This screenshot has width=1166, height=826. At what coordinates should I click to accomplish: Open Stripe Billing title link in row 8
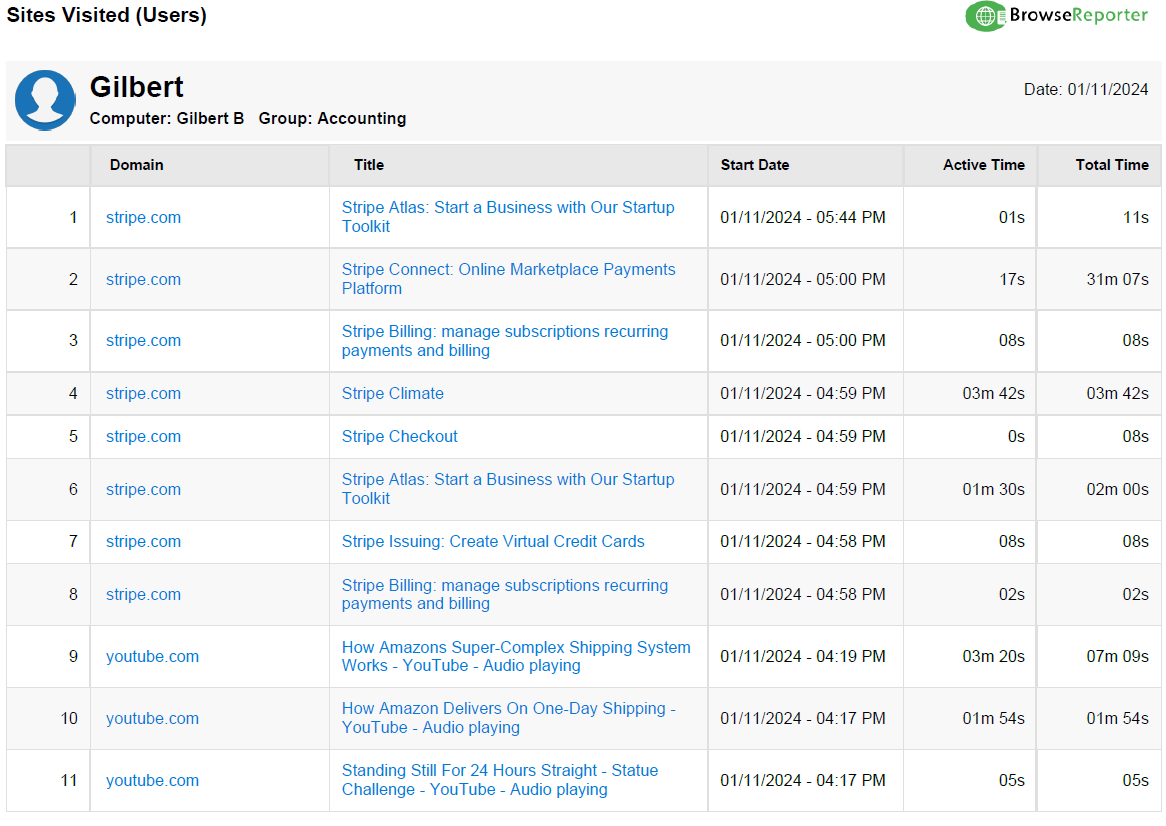coord(505,594)
